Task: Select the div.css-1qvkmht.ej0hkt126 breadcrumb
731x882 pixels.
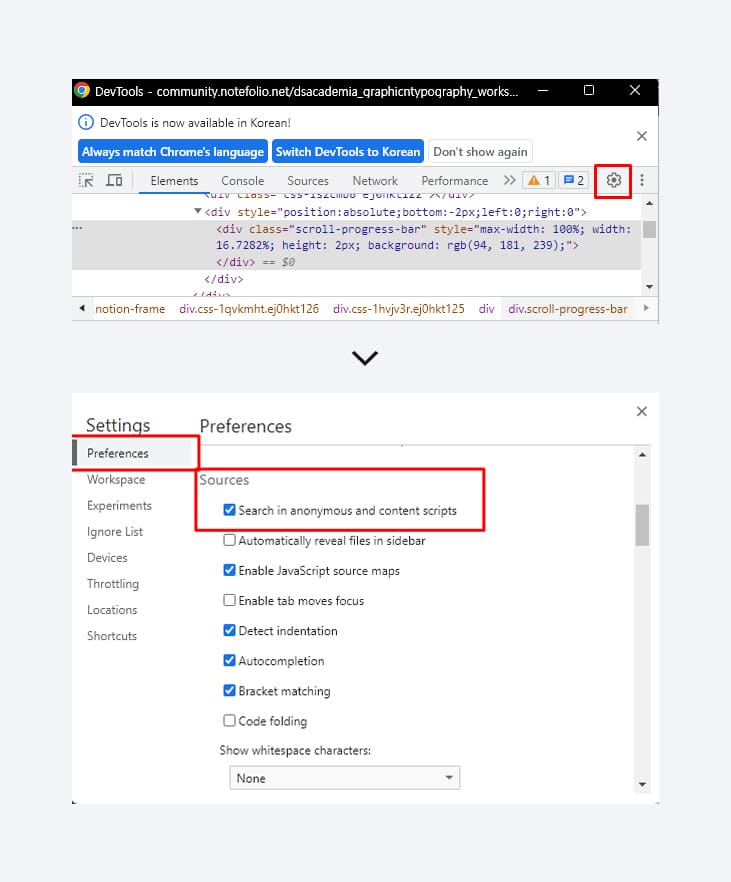Action: (x=249, y=309)
